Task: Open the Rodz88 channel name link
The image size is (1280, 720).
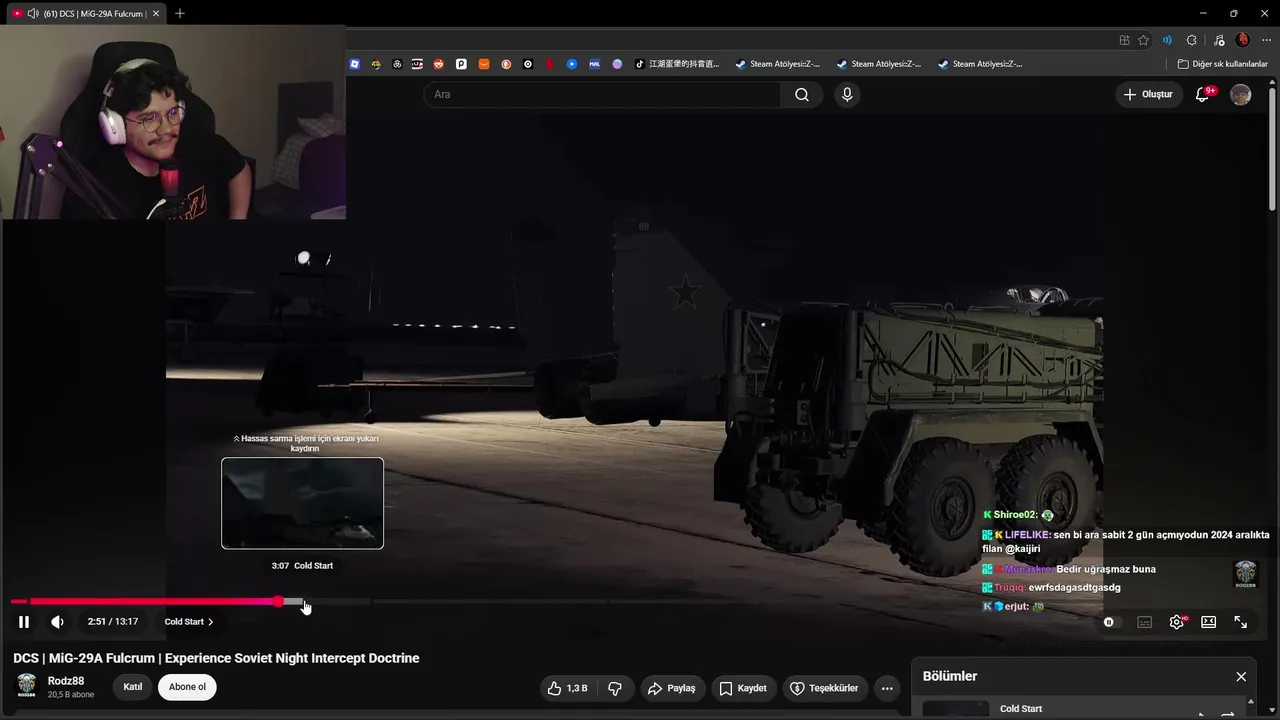Action: coord(66,681)
